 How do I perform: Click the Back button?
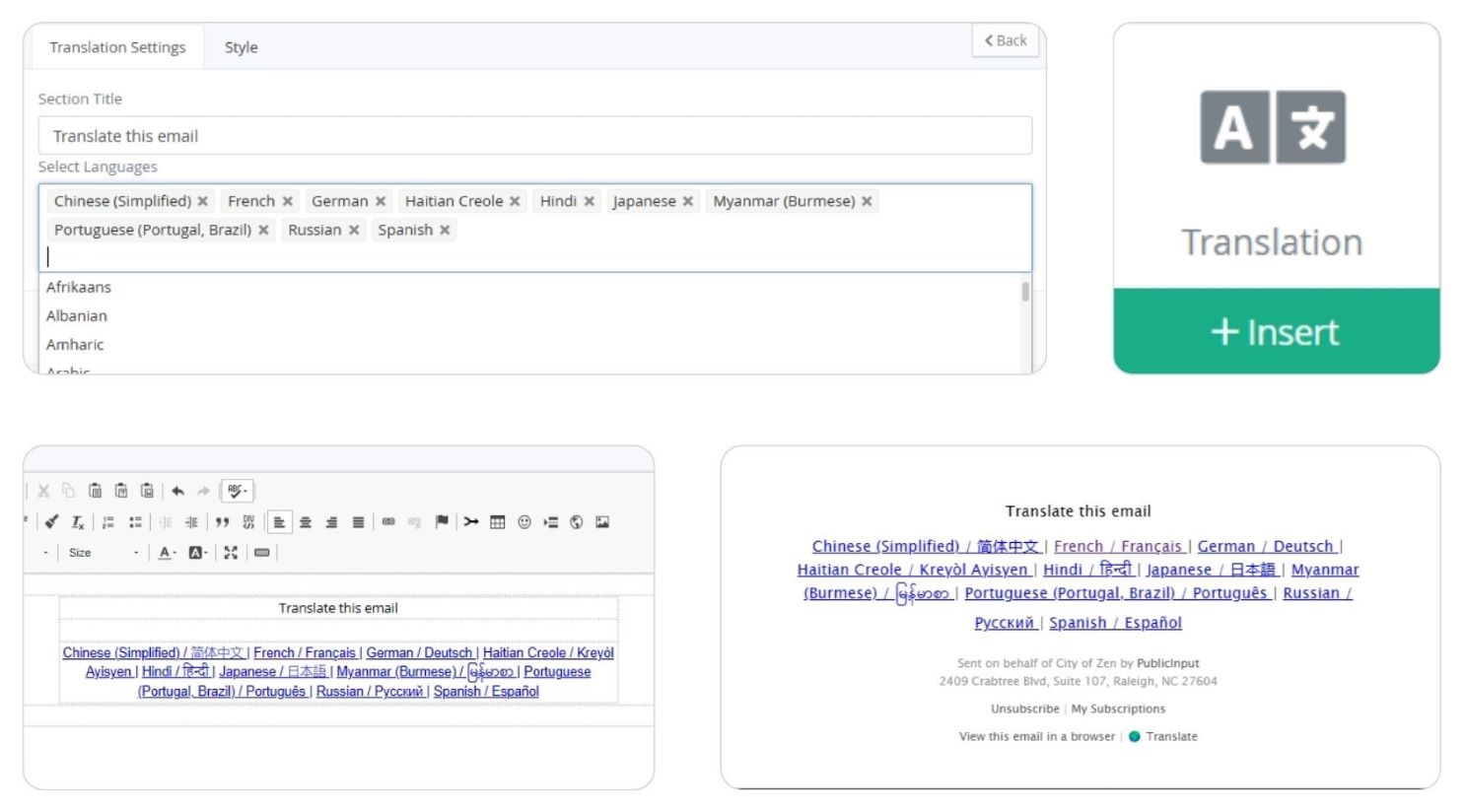pos(1006,40)
